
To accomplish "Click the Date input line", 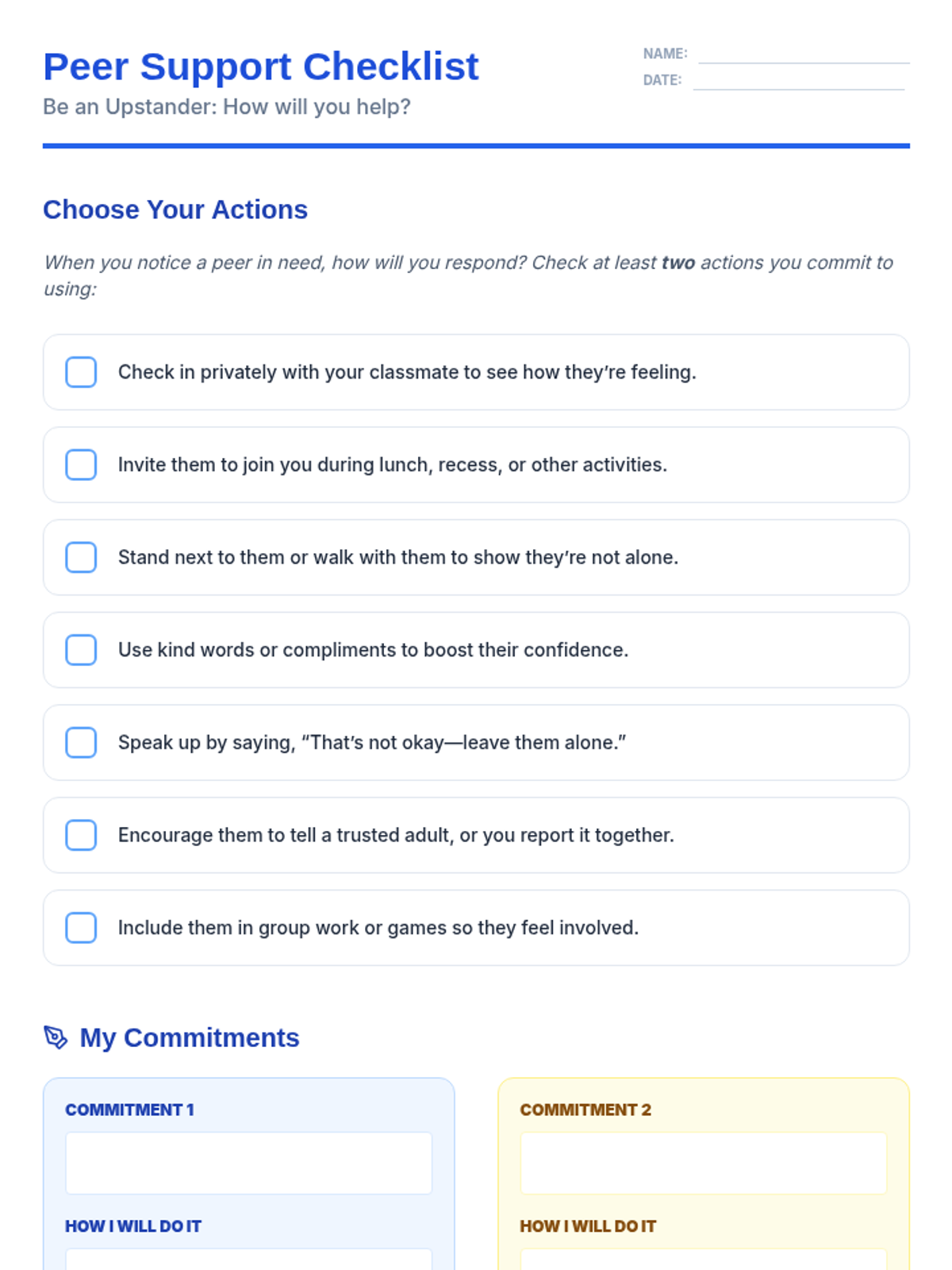I will click(x=798, y=80).
